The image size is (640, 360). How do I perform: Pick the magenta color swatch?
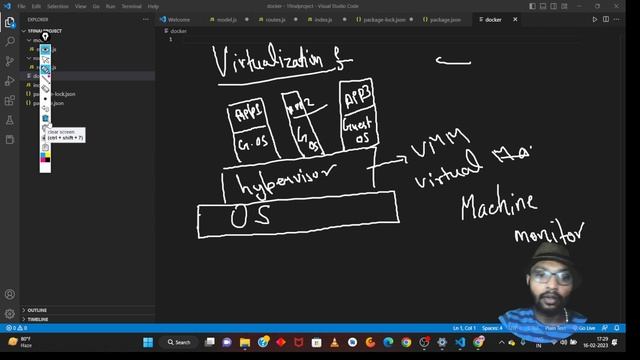tap(43, 160)
